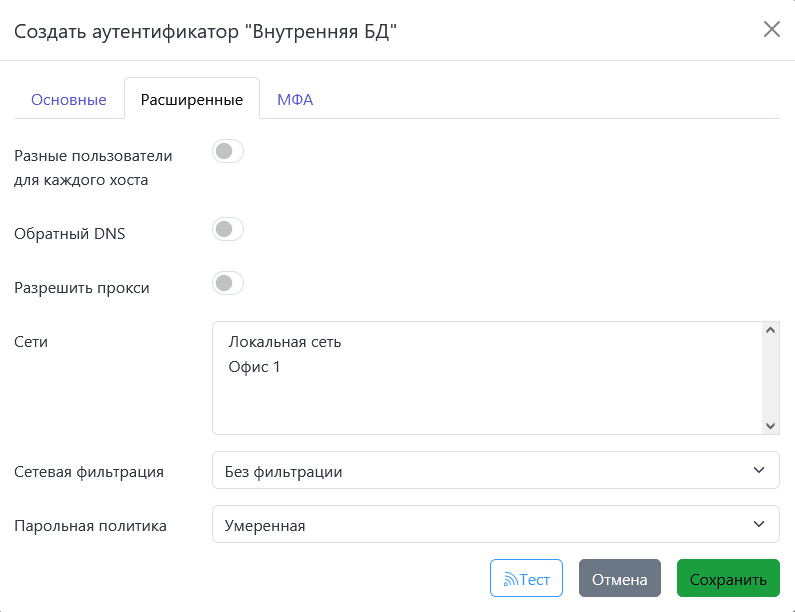Open the МФА tab
The height and width of the screenshot is (612, 795).
(x=295, y=100)
